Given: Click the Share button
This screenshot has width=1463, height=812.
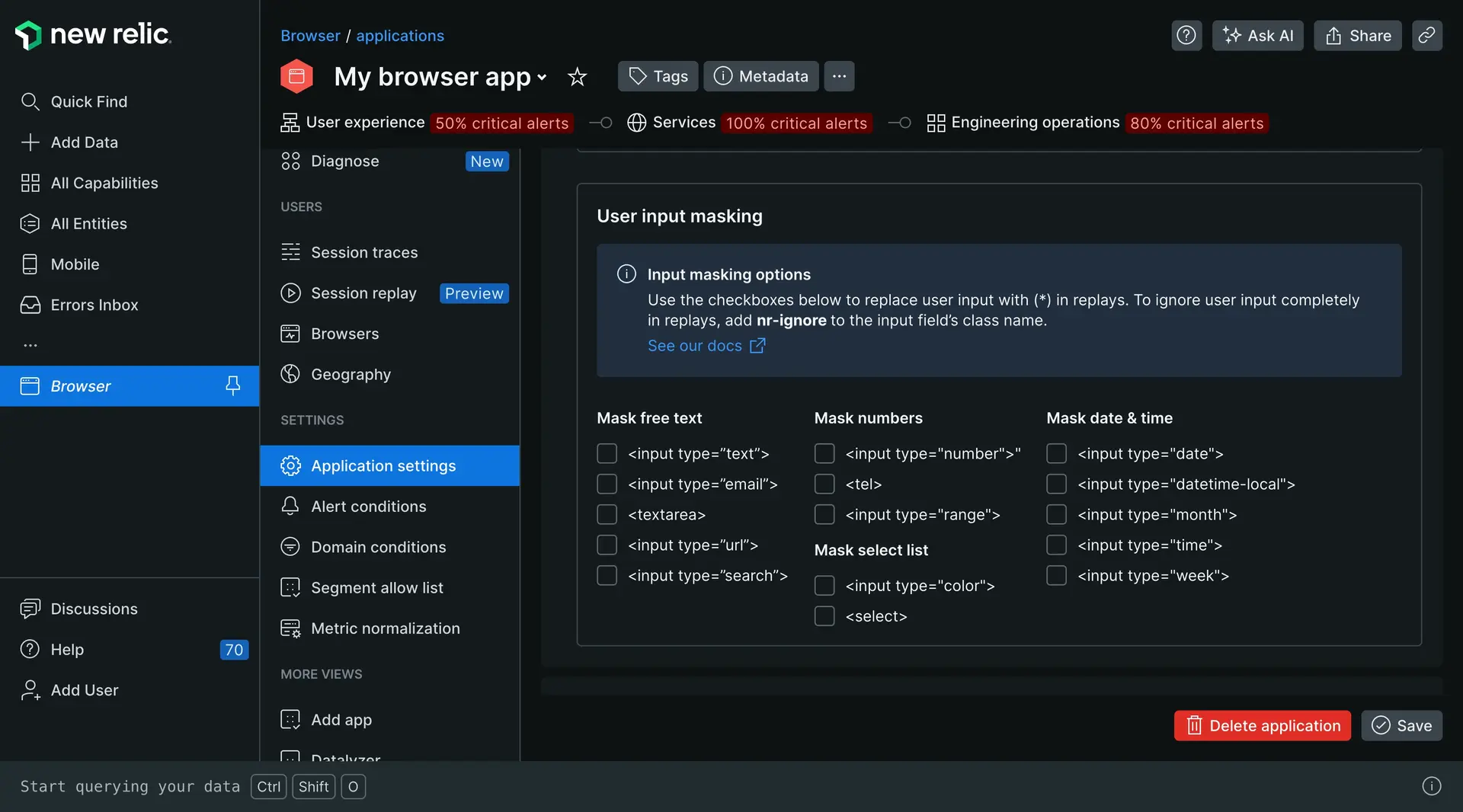Looking at the screenshot, I should 1357,36.
